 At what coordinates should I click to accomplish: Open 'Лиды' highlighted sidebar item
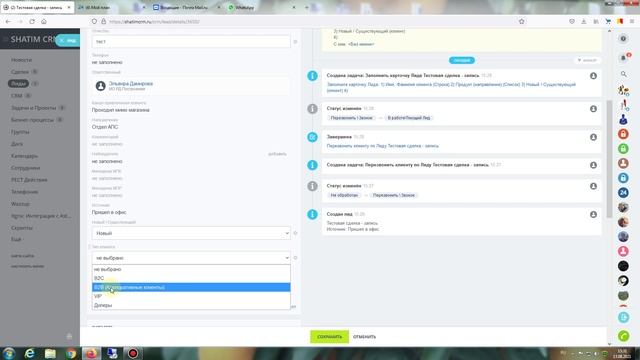[x=18, y=83]
